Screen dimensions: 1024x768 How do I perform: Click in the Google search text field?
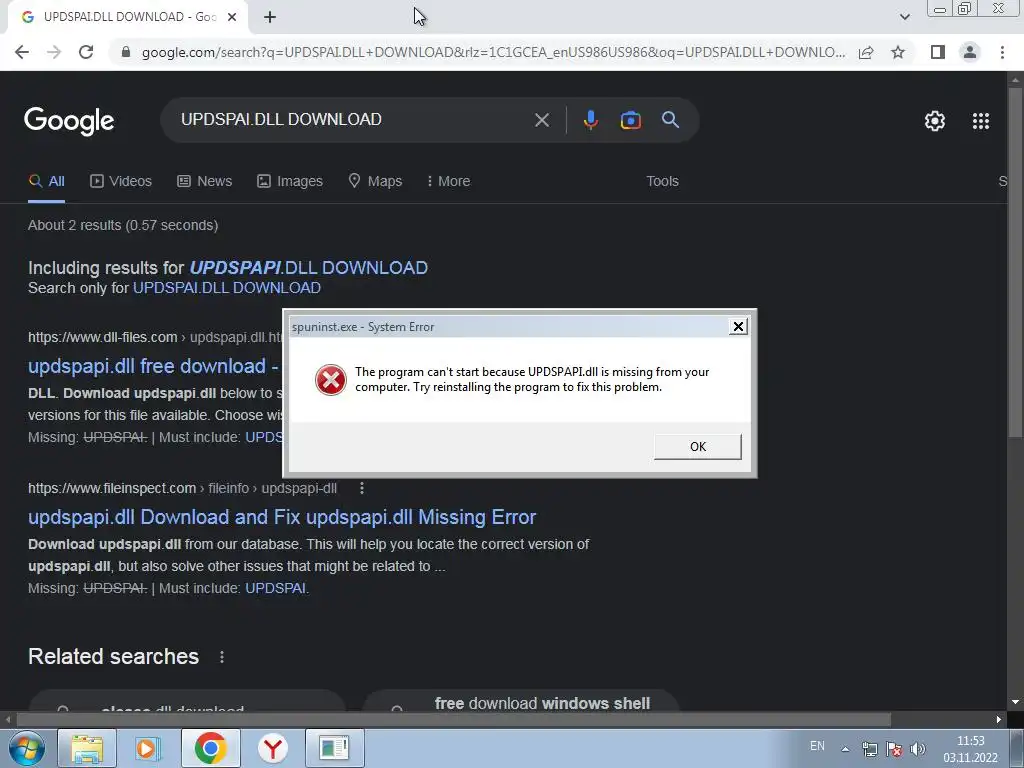[353, 120]
